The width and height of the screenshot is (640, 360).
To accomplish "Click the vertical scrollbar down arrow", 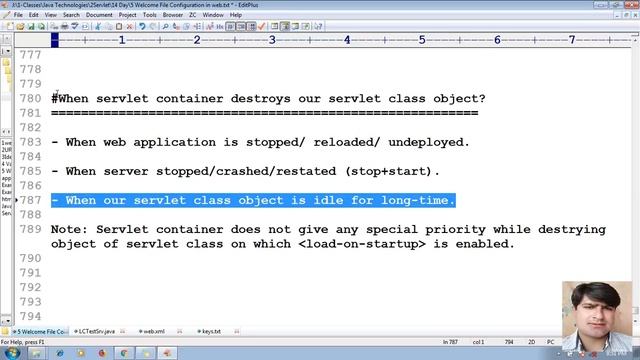I will pyautogui.click(x=635, y=322).
